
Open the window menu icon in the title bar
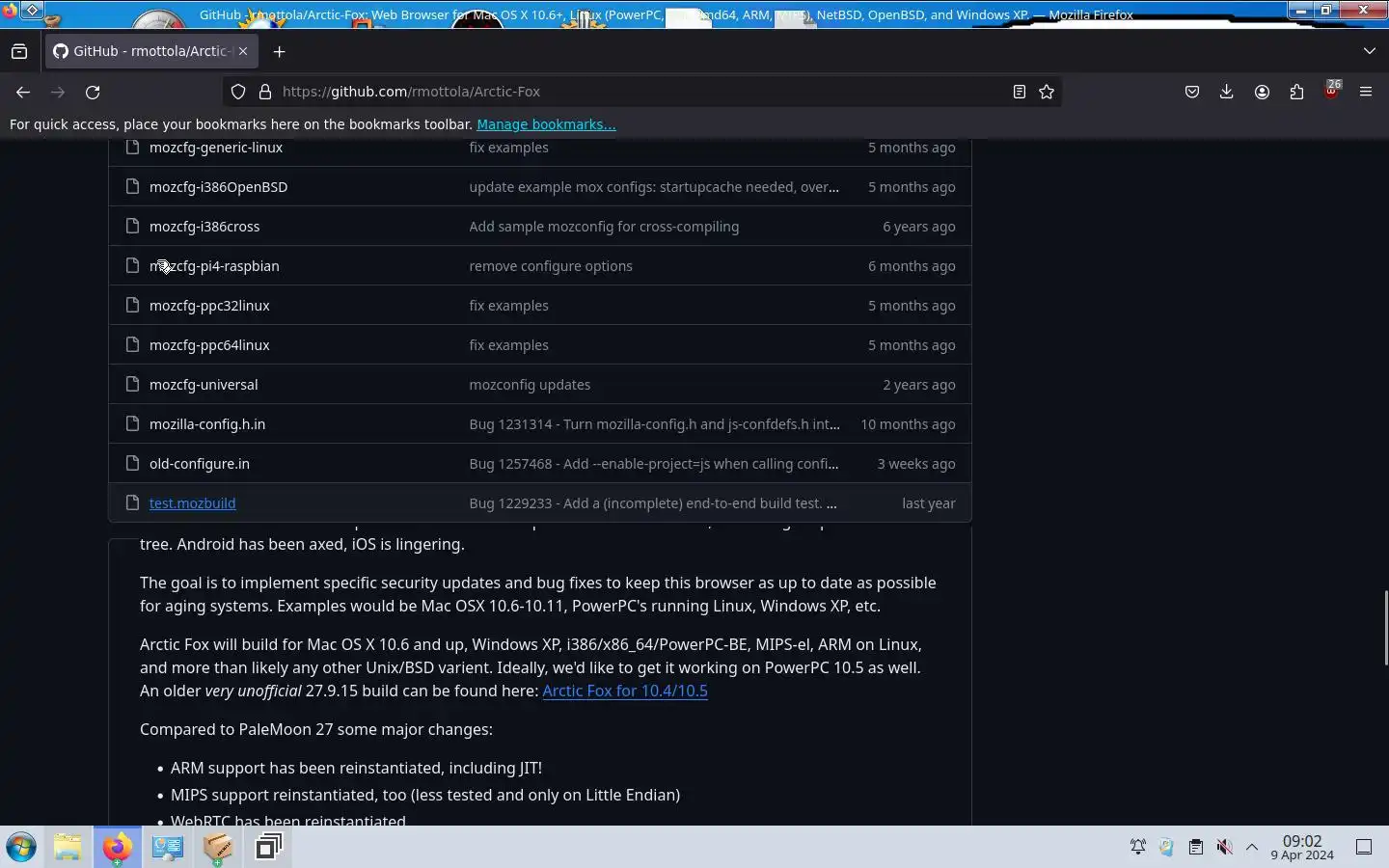pos(10,12)
